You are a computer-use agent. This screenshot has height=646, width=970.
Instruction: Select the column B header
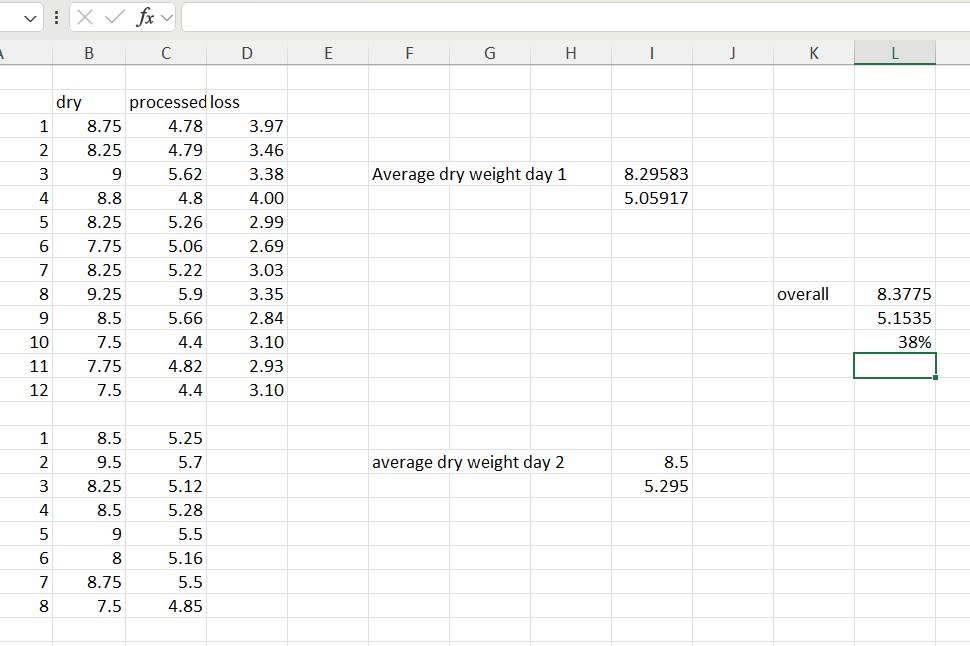[x=88, y=54]
